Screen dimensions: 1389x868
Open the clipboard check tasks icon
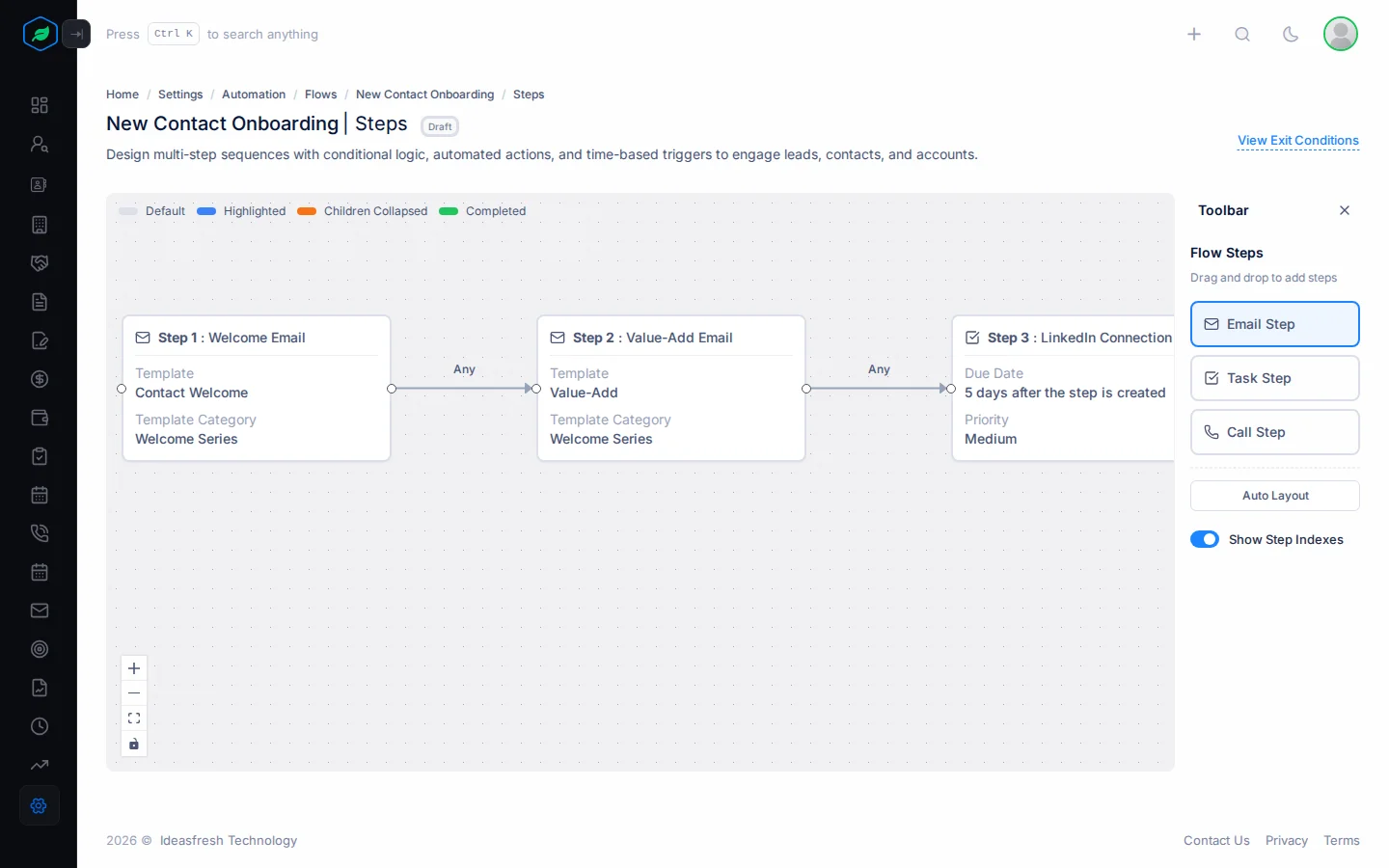[x=40, y=456]
